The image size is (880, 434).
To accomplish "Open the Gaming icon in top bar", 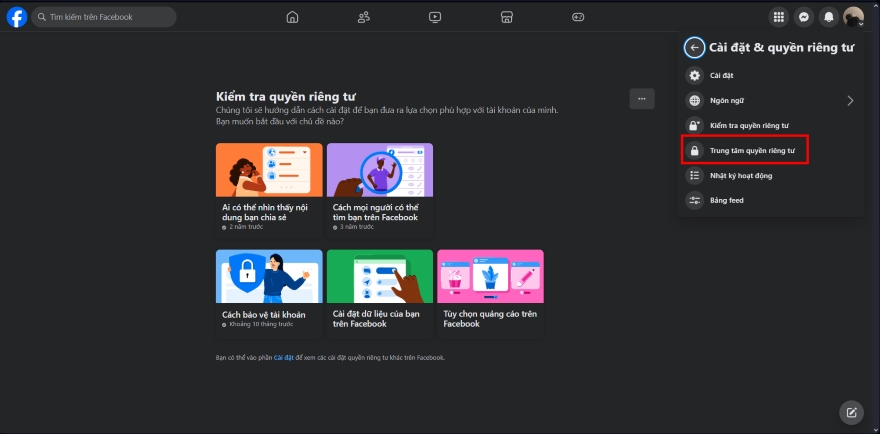I will click(x=577, y=17).
